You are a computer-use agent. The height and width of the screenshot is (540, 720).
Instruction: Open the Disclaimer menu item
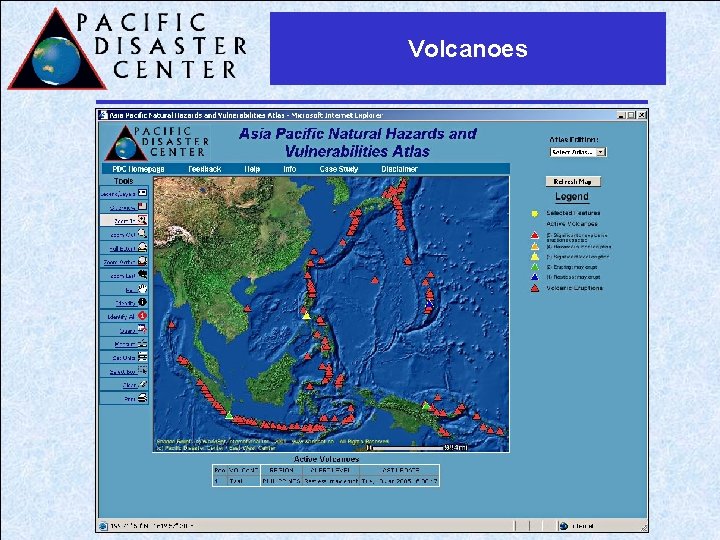(399, 169)
